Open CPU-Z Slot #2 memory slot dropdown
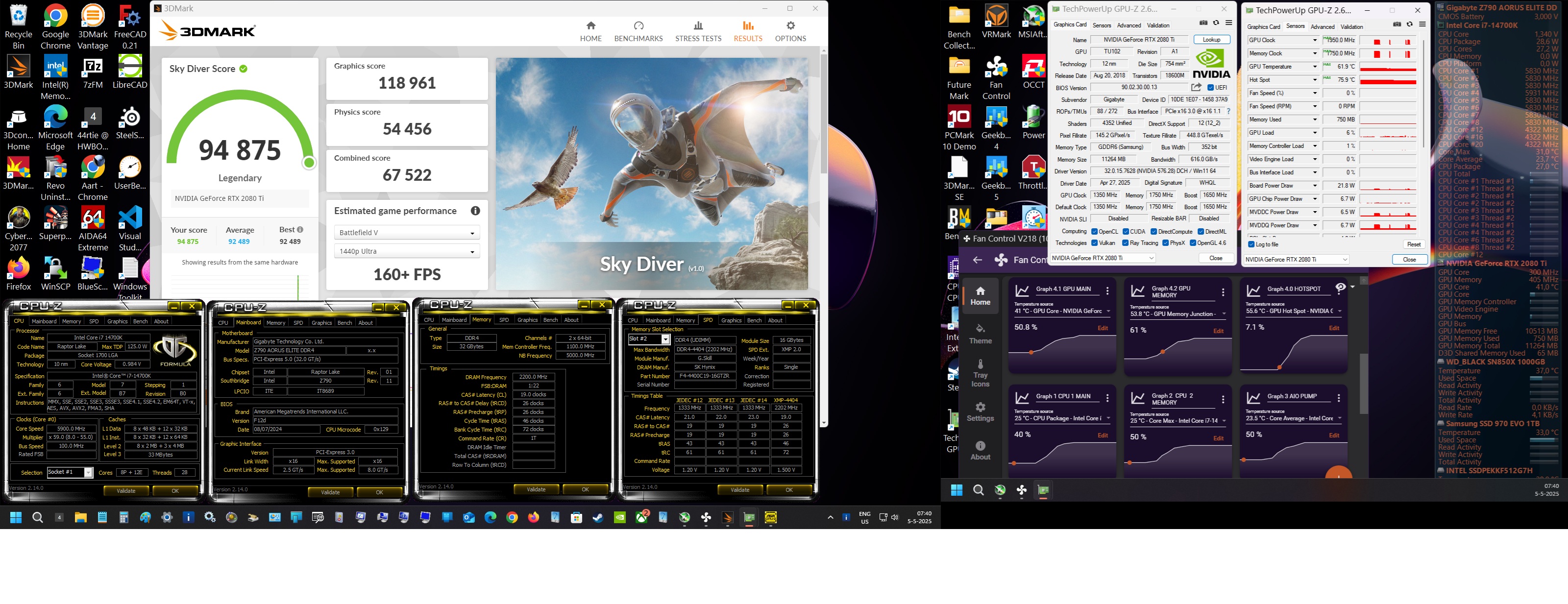The height and width of the screenshot is (604, 1568). 649,339
